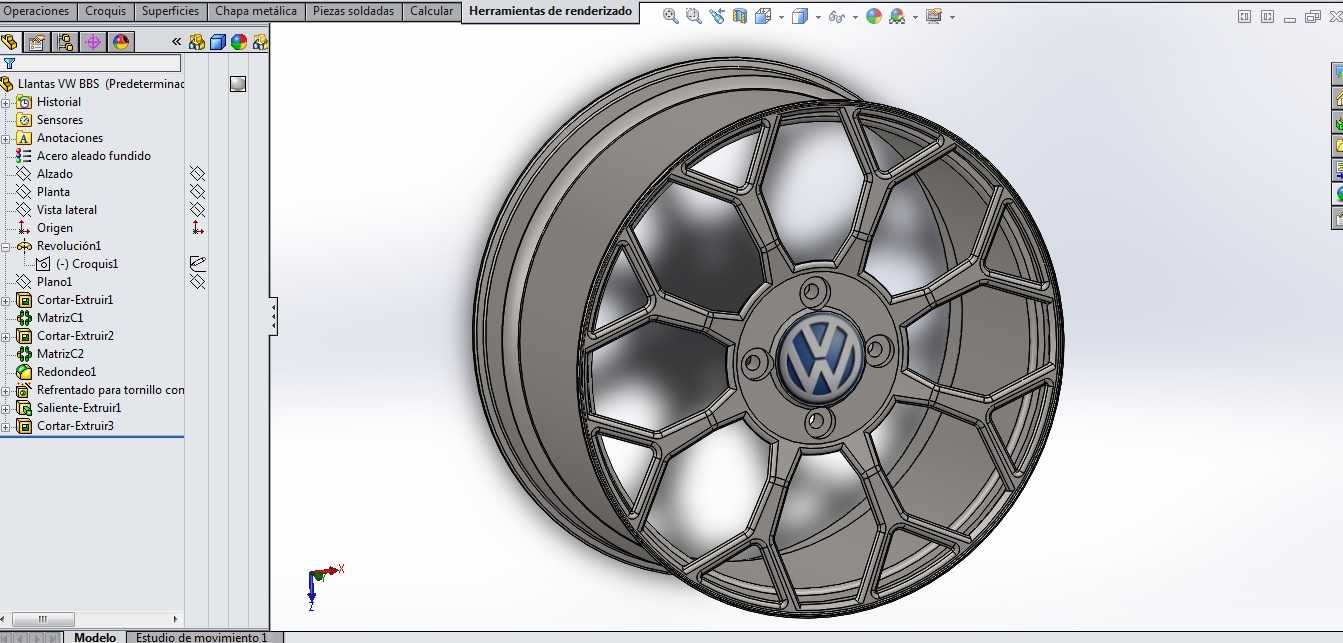Toggle Croquis1 sketch visibility in display pane
This screenshot has width=1343, height=643.
pyautogui.click(x=197, y=263)
